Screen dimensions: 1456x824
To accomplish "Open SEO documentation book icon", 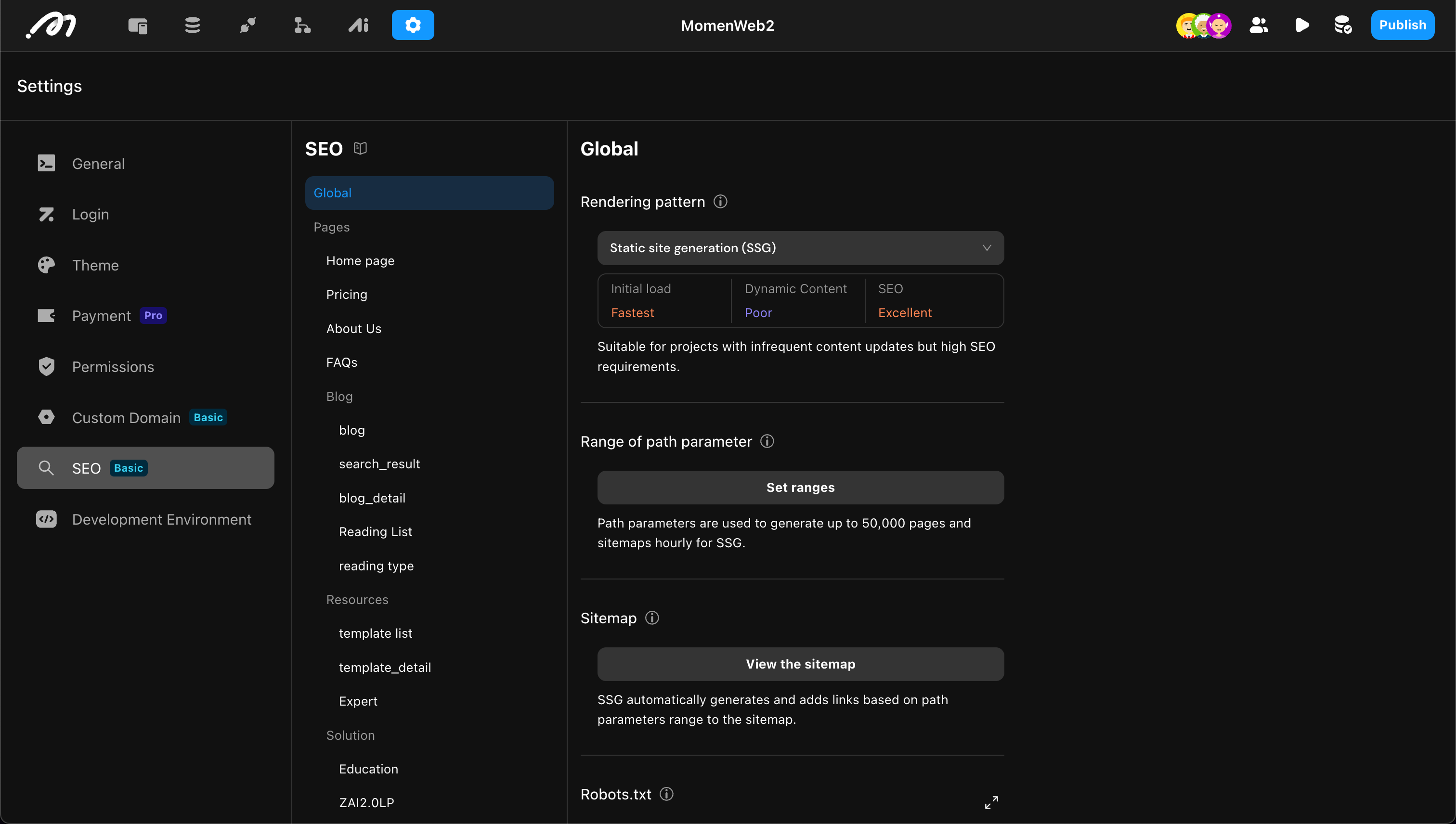I will (x=360, y=148).
